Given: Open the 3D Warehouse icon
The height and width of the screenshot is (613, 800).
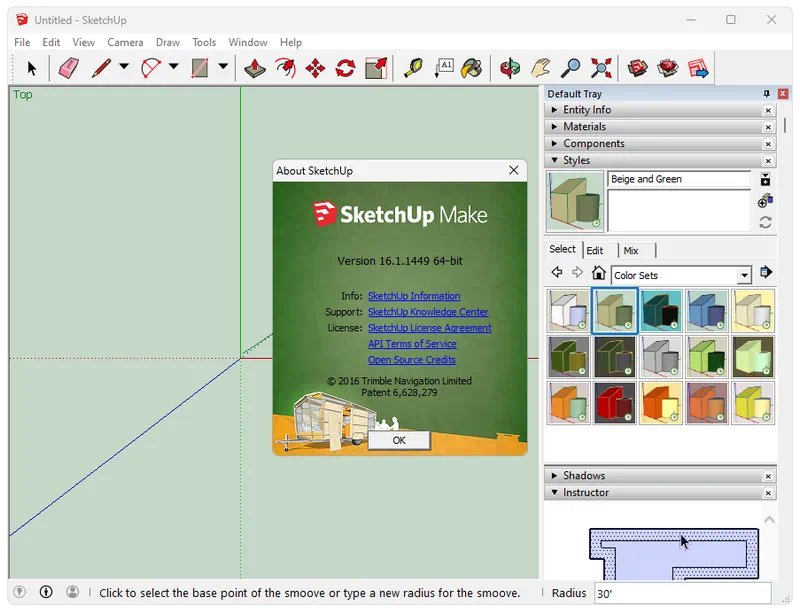Looking at the screenshot, I should (x=637, y=68).
